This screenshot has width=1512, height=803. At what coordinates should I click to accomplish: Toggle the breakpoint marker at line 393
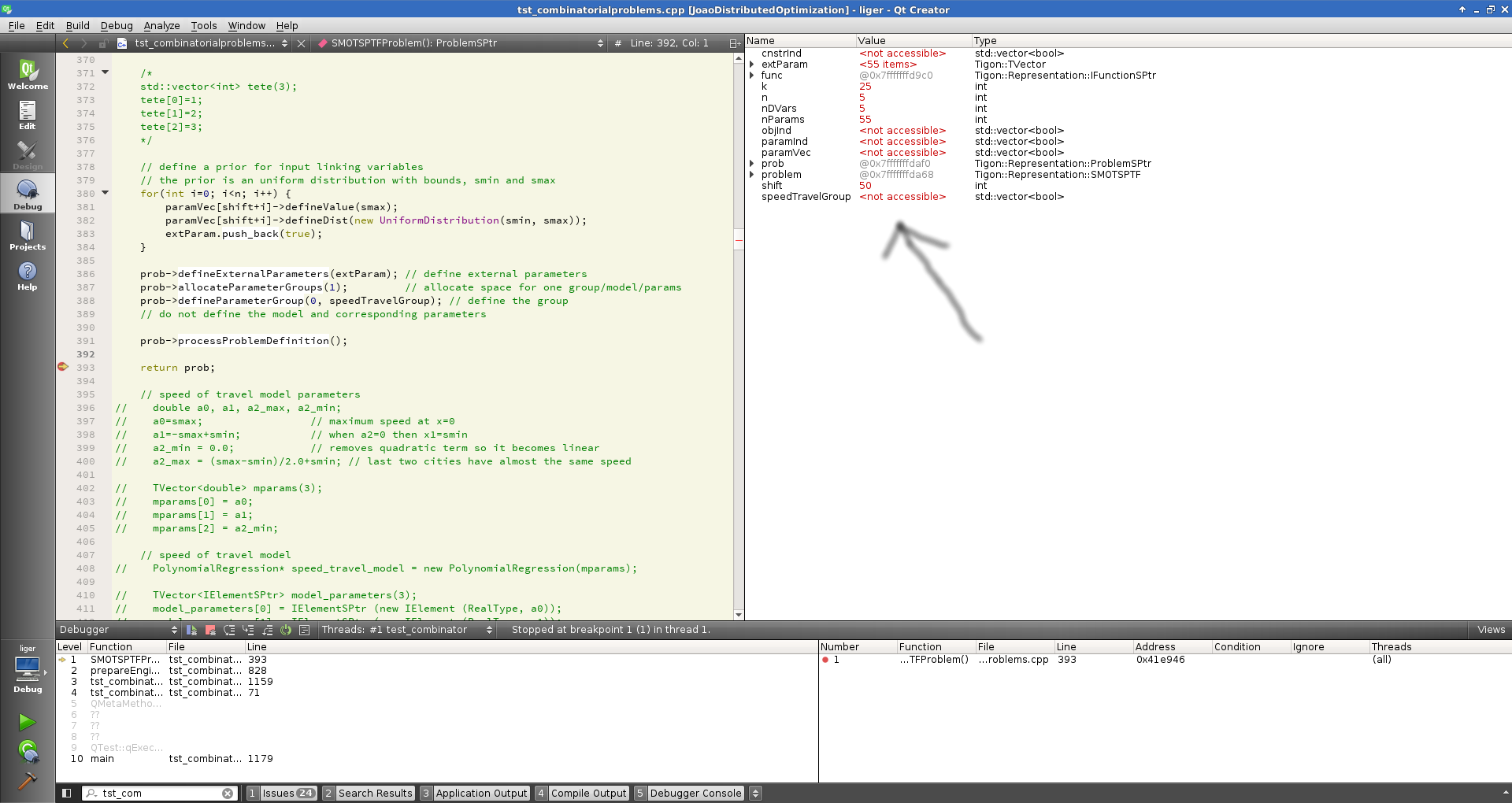pyautogui.click(x=63, y=367)
